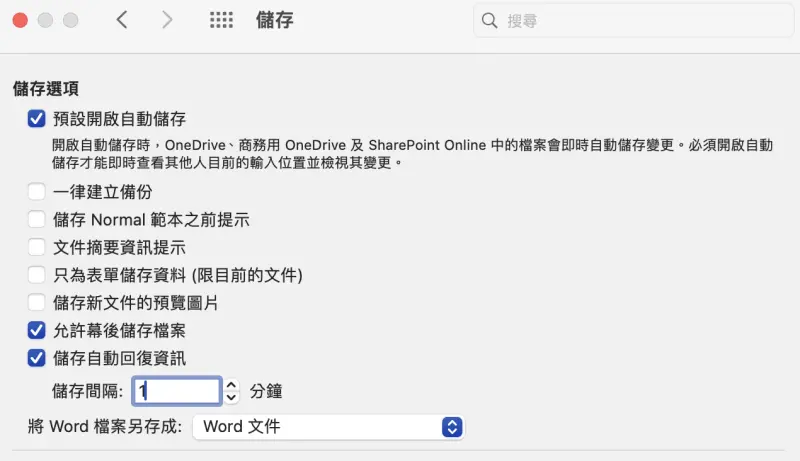Click the 儲存 window title
This screenshot has width=800, height=461.
coord(274,20)
